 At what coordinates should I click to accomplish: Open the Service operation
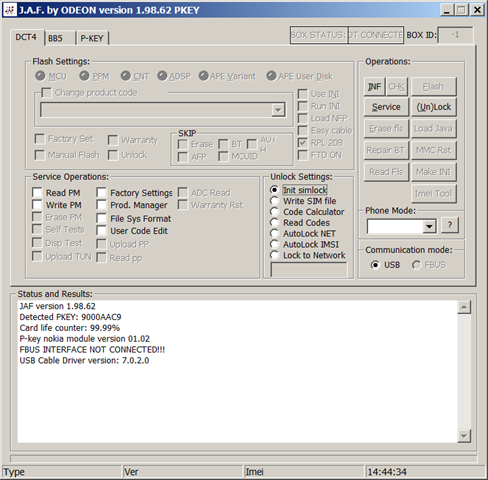coord(386,107)
